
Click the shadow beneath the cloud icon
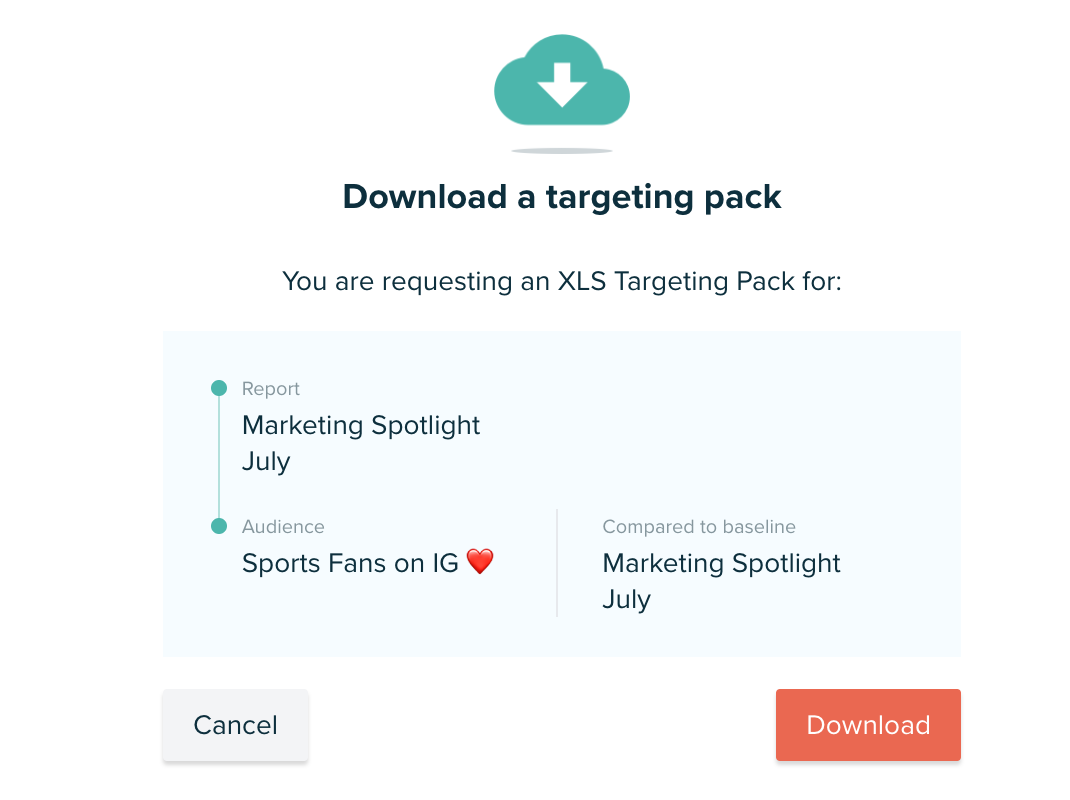pos(561,148)
